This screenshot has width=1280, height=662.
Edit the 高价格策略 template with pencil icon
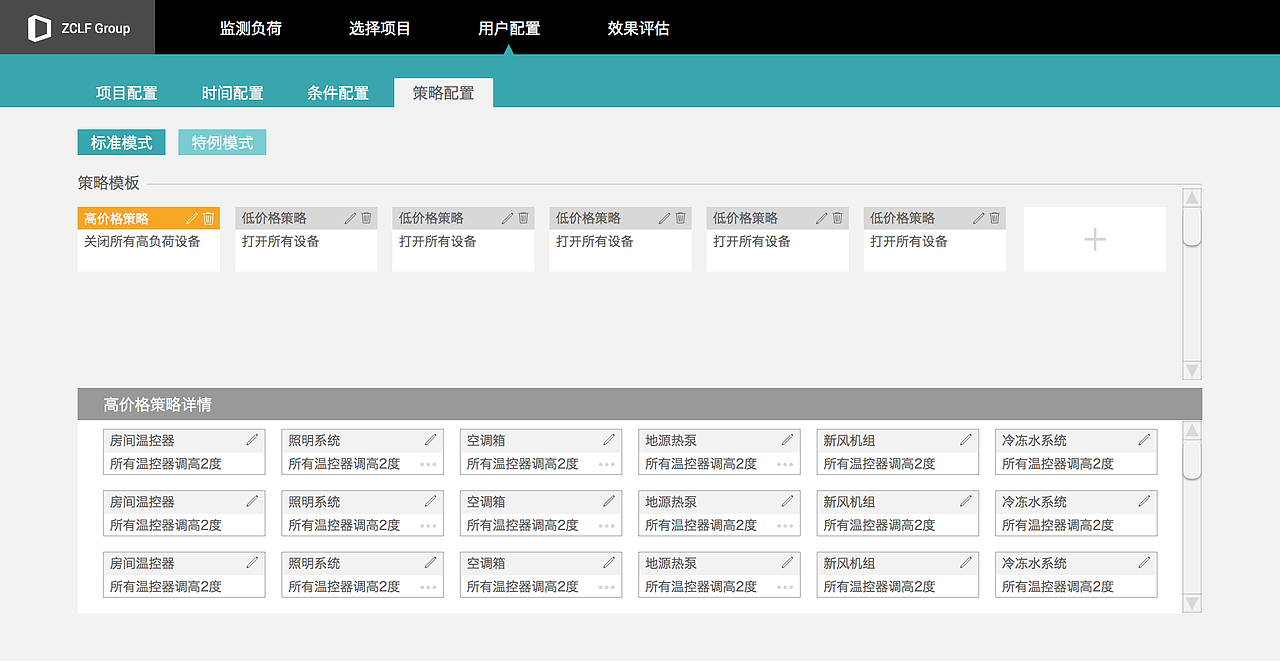coord(192,218)
